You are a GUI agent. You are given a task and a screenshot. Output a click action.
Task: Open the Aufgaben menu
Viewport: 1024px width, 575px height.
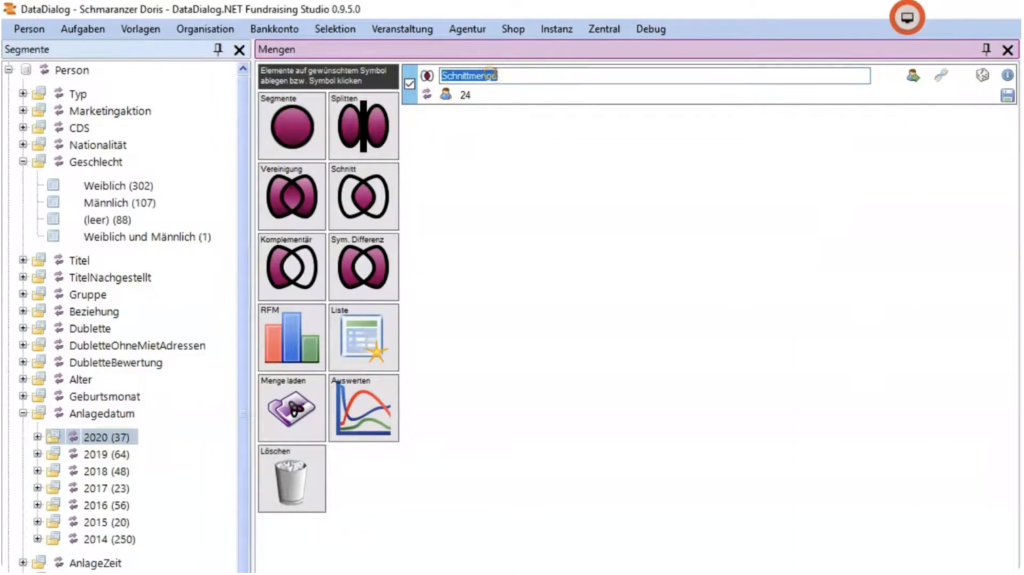pos(82,29)
